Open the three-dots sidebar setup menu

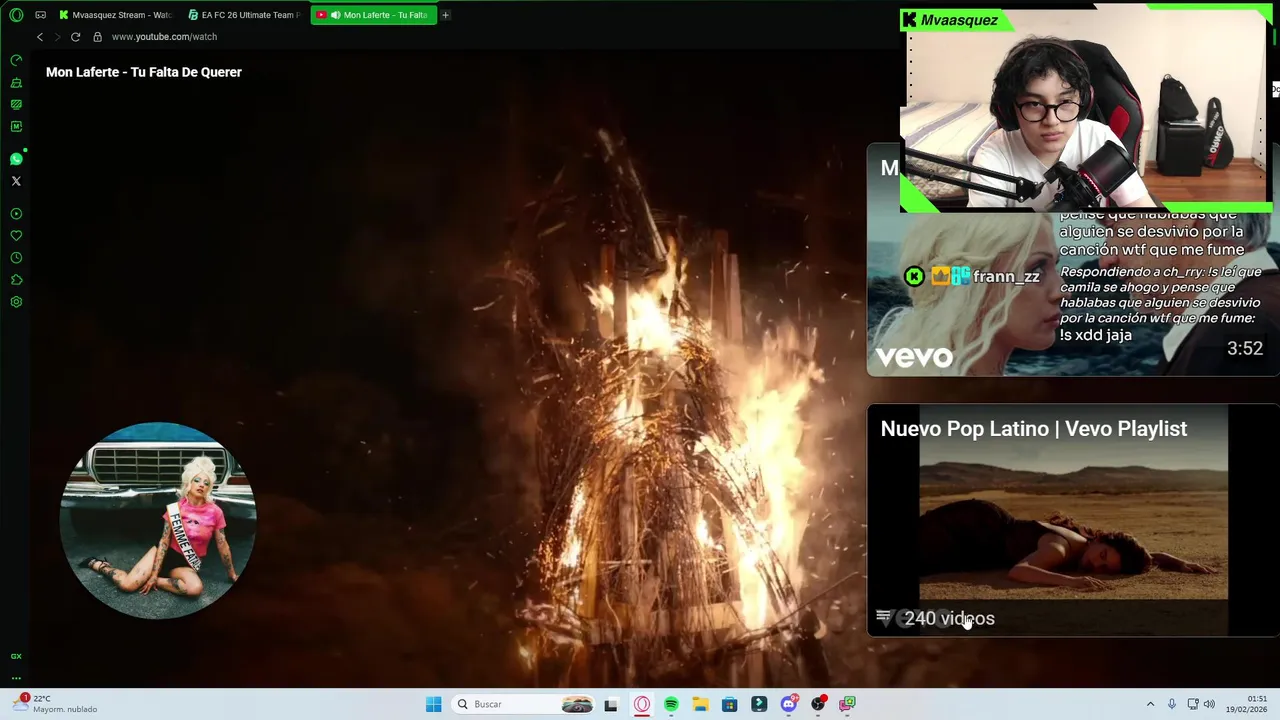(16, 678)
